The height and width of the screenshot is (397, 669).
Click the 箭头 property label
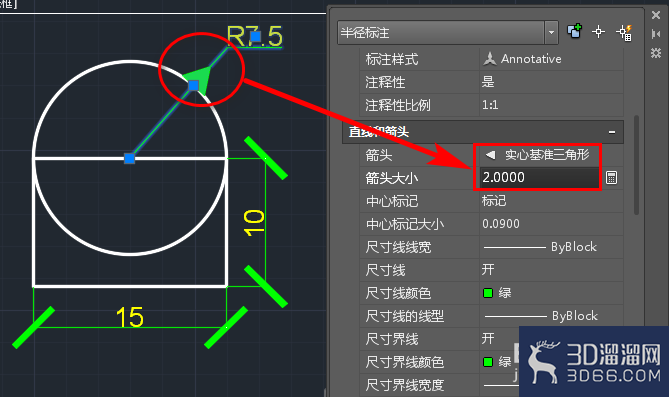(378, 155)
